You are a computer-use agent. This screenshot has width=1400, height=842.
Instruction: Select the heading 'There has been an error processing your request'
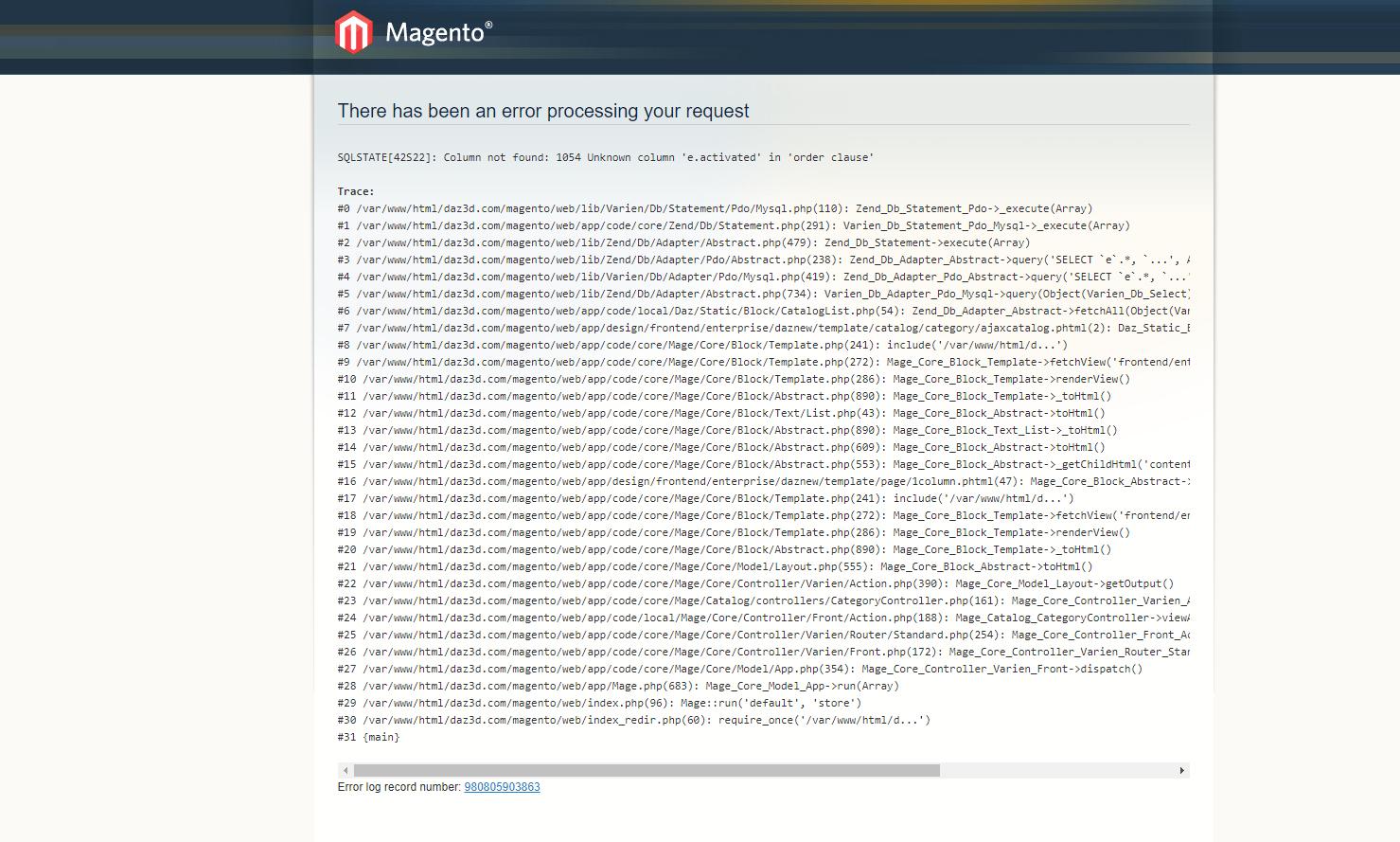coord(543,111)
